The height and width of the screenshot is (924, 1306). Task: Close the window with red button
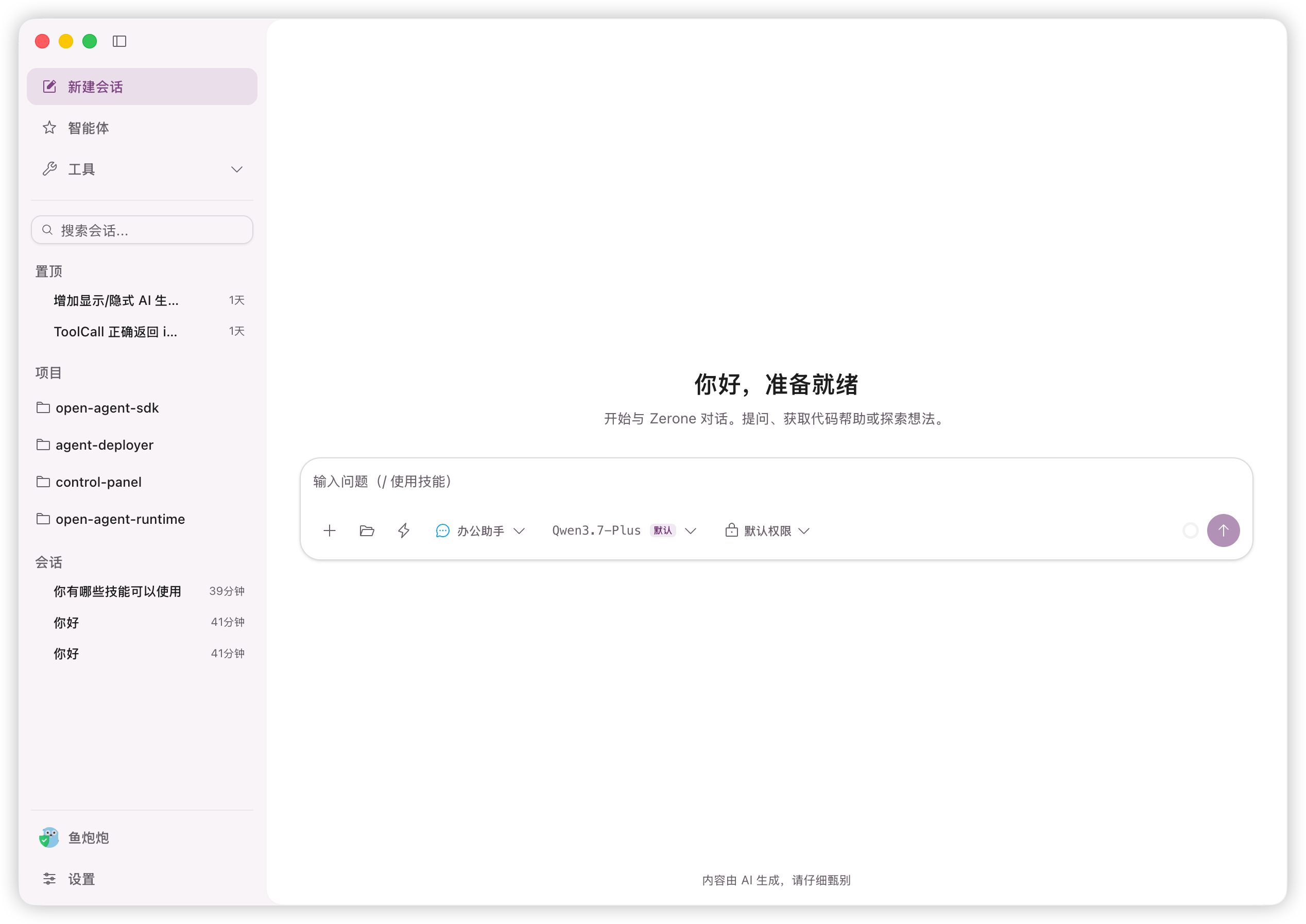42,41
